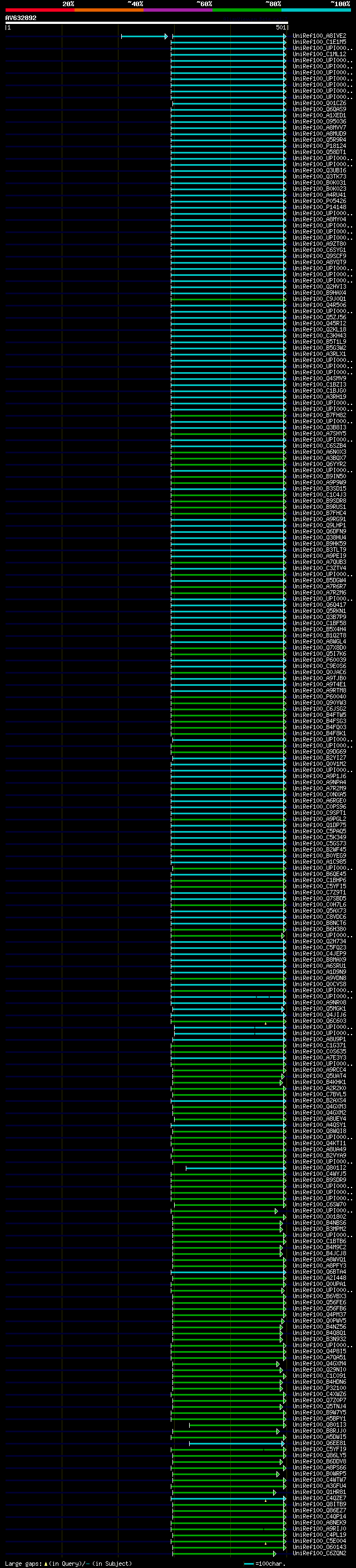Open hit UniRef100_C1E1M5
The image size is (356, 1568).
point(319,42)
